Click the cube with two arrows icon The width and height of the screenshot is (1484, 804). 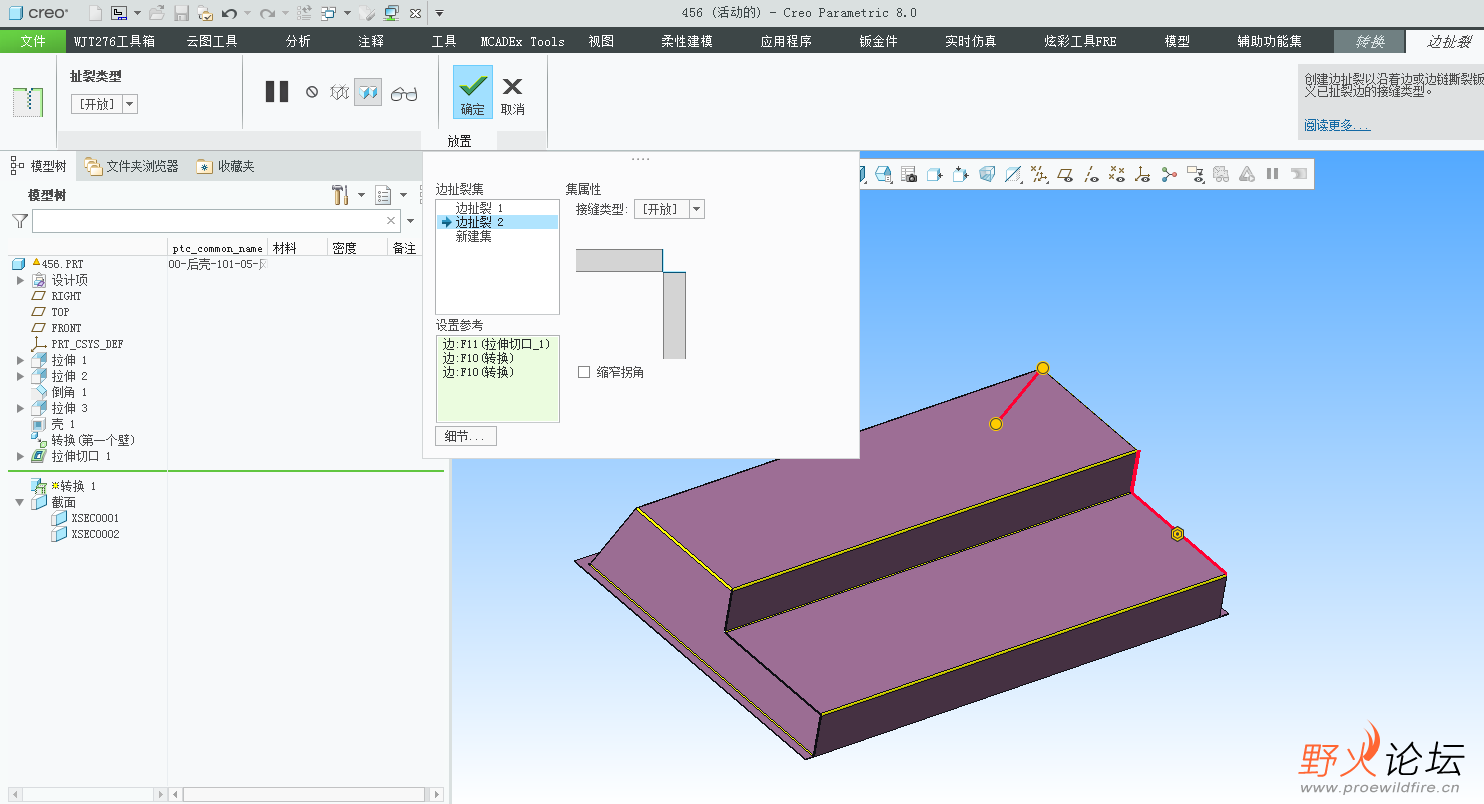coord(961,174)
